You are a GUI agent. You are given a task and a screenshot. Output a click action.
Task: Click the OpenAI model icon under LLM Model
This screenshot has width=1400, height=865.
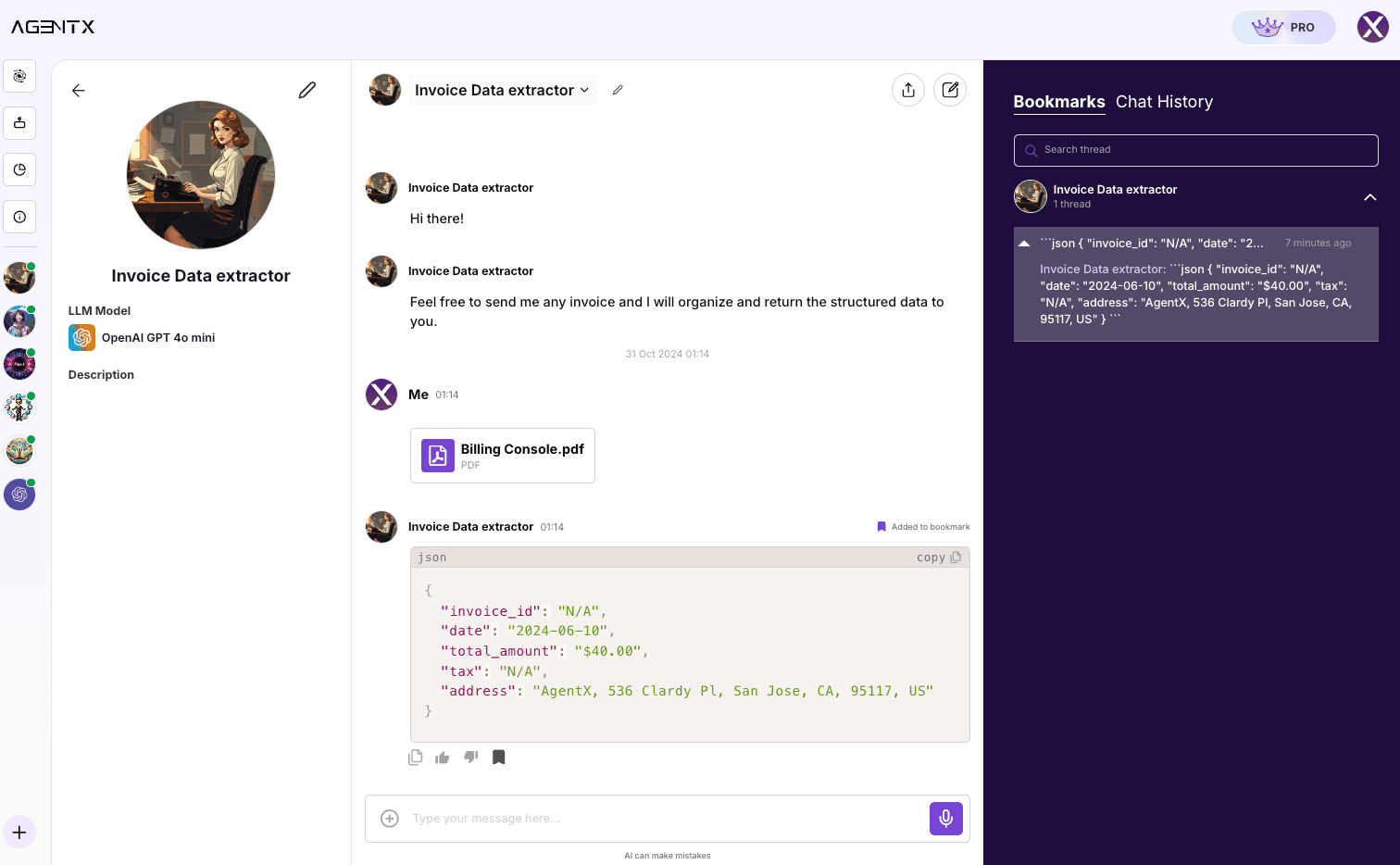(x=81, y=338)
